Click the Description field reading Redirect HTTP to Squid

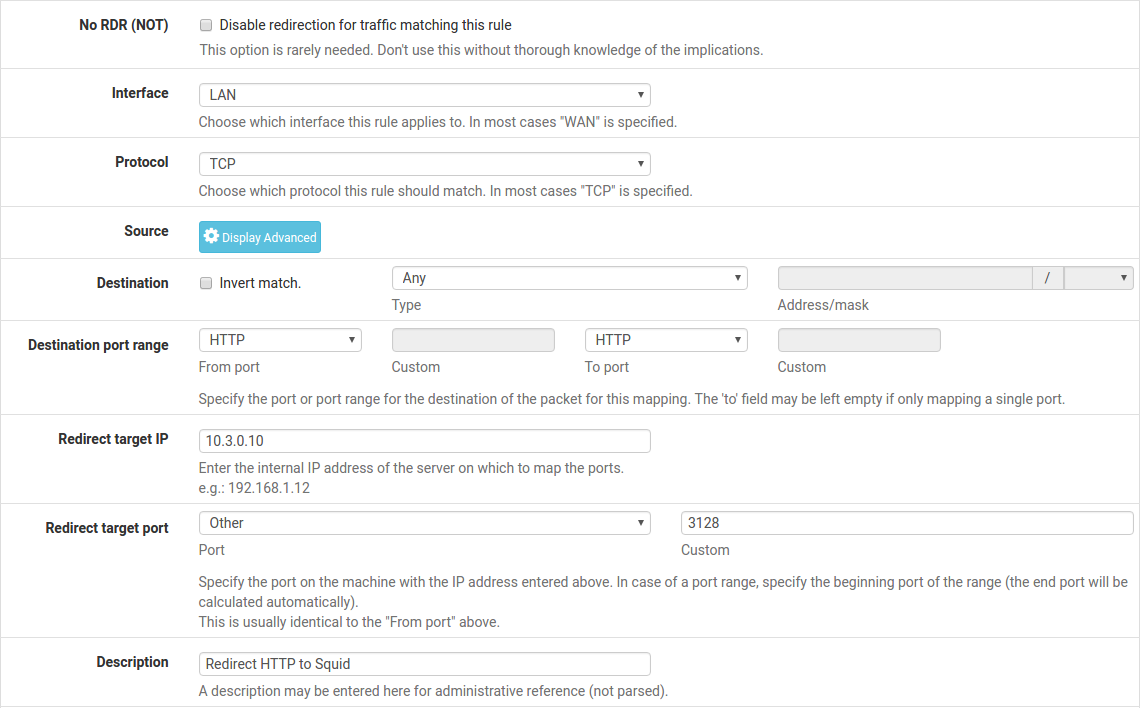point(424,664)
